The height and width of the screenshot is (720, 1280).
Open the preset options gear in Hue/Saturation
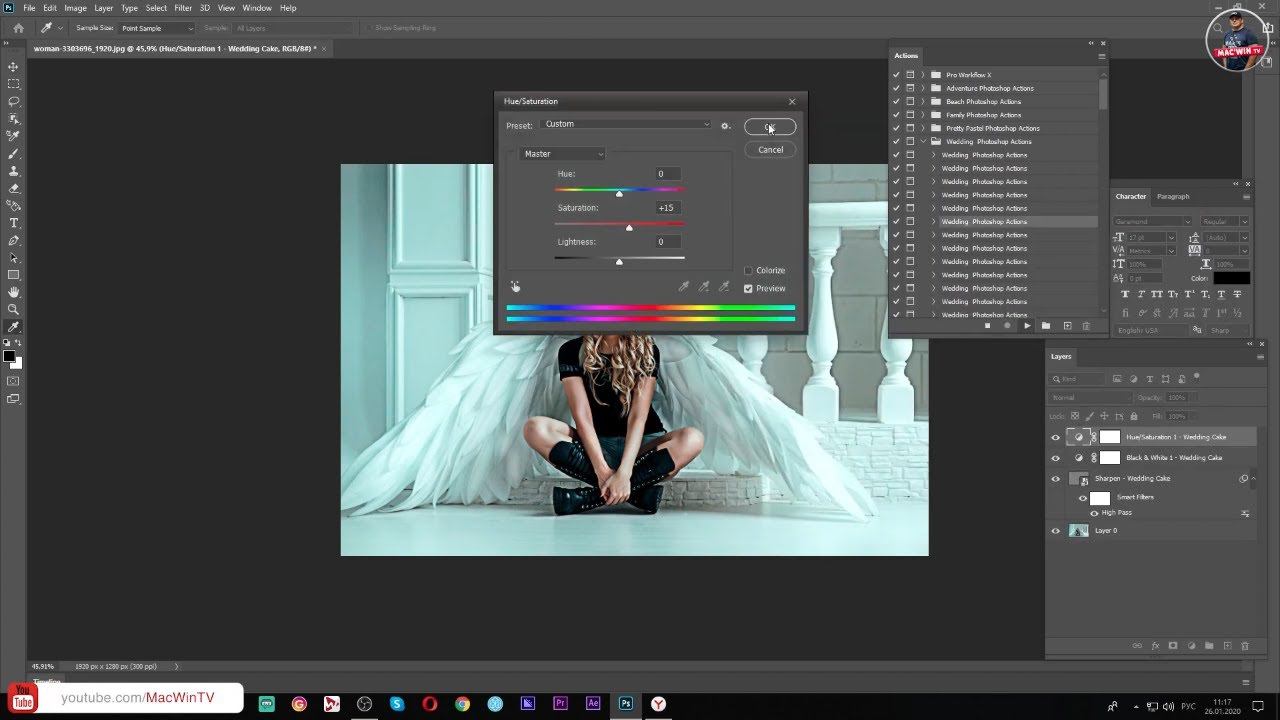click(x=725, y=126)
